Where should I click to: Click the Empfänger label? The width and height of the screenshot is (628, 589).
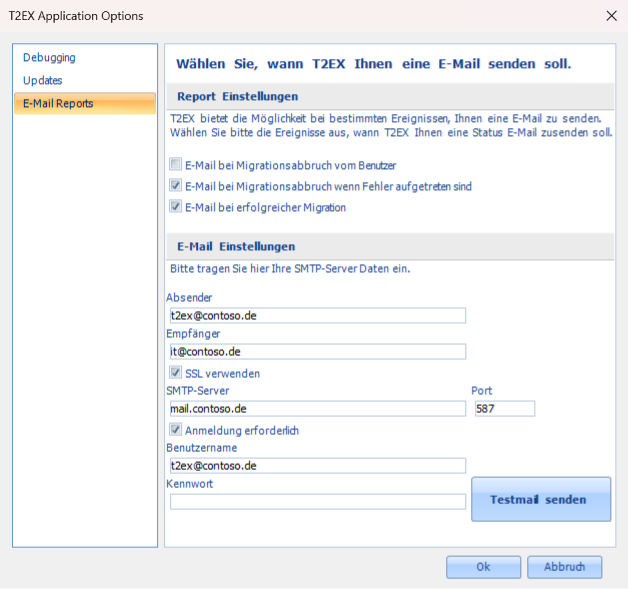click(193, 334)
